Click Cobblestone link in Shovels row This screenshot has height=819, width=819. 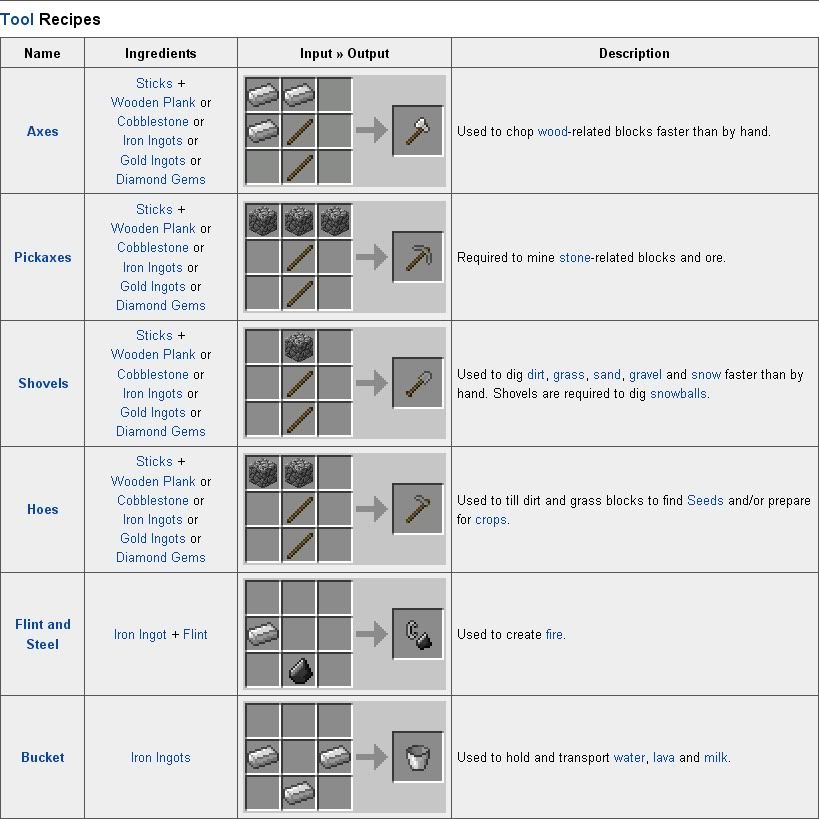(153, 374)
